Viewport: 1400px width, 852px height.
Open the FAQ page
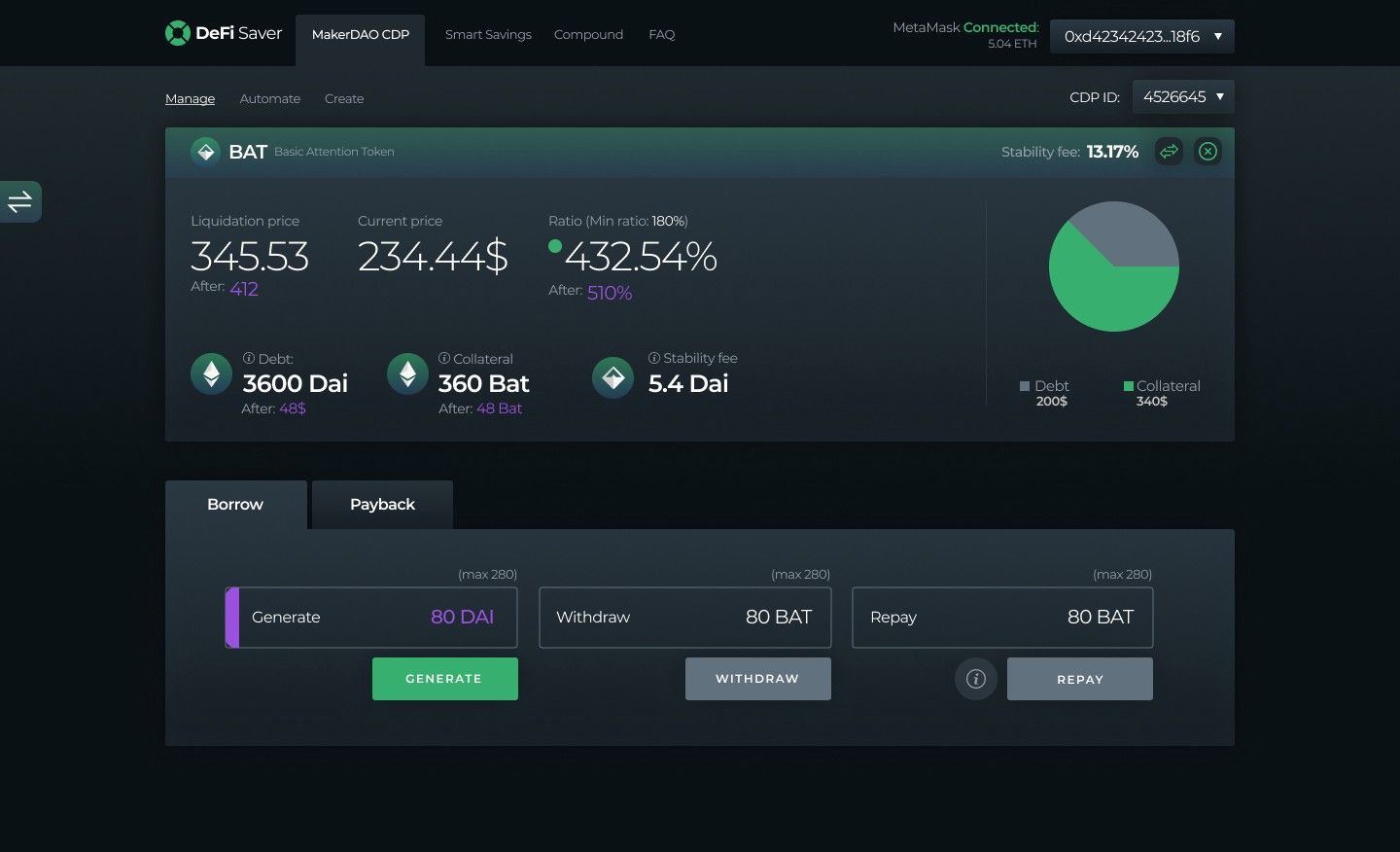(661, 34)
